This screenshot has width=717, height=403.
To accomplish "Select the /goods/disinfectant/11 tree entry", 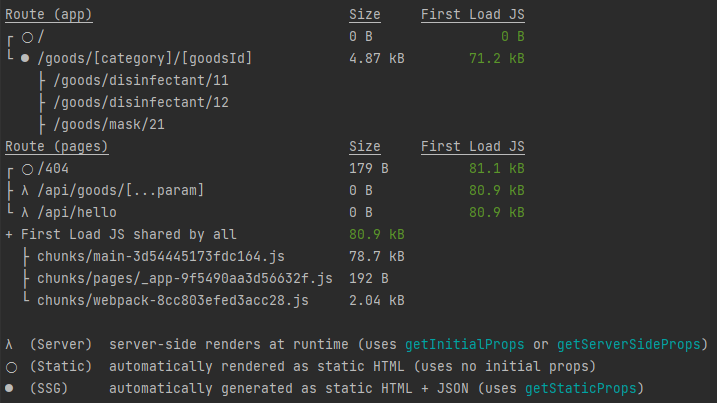I will coord(141,81).
